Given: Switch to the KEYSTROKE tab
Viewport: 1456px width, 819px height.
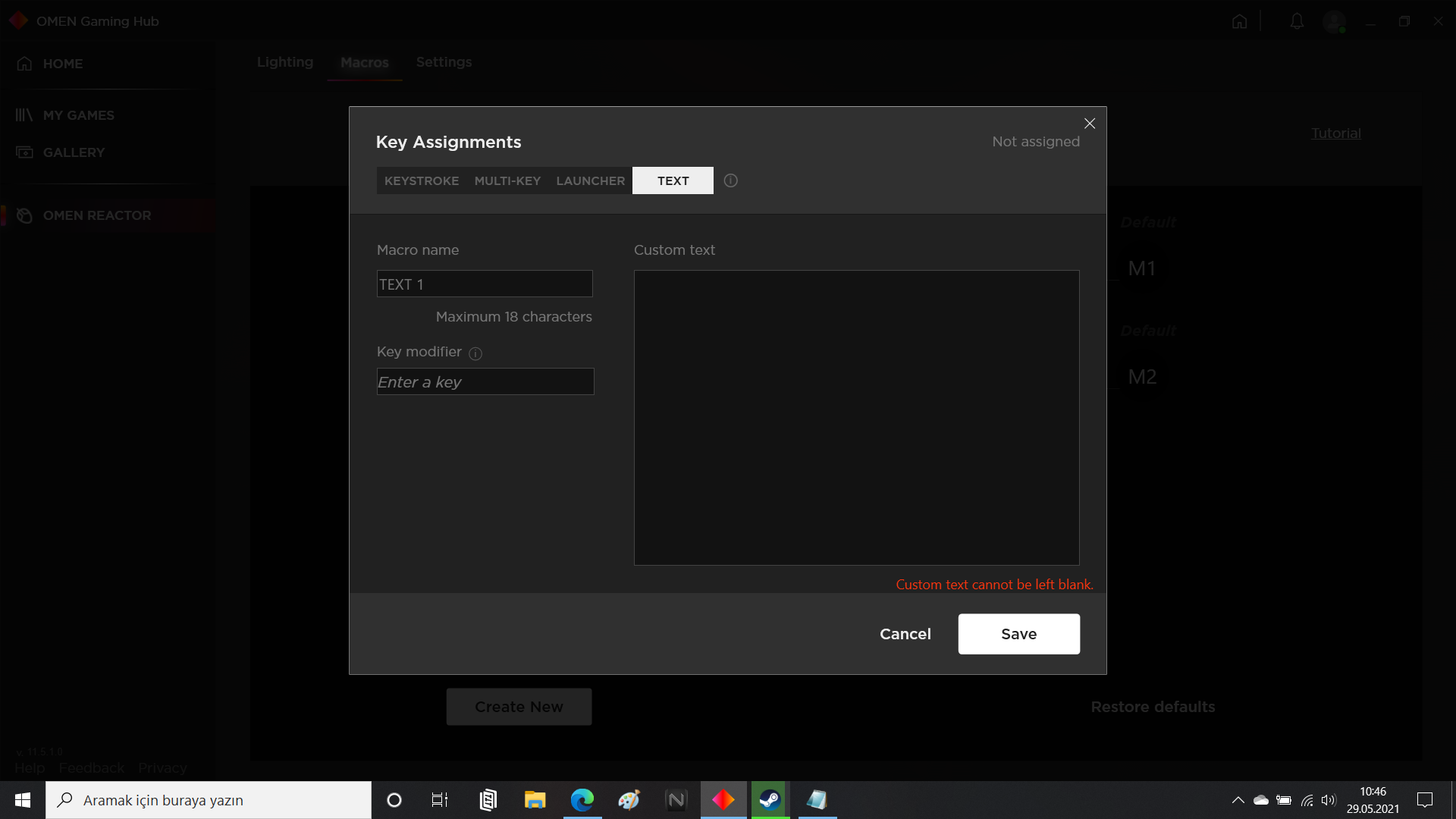Looking at the screenshot, I should tap(422, 180).
